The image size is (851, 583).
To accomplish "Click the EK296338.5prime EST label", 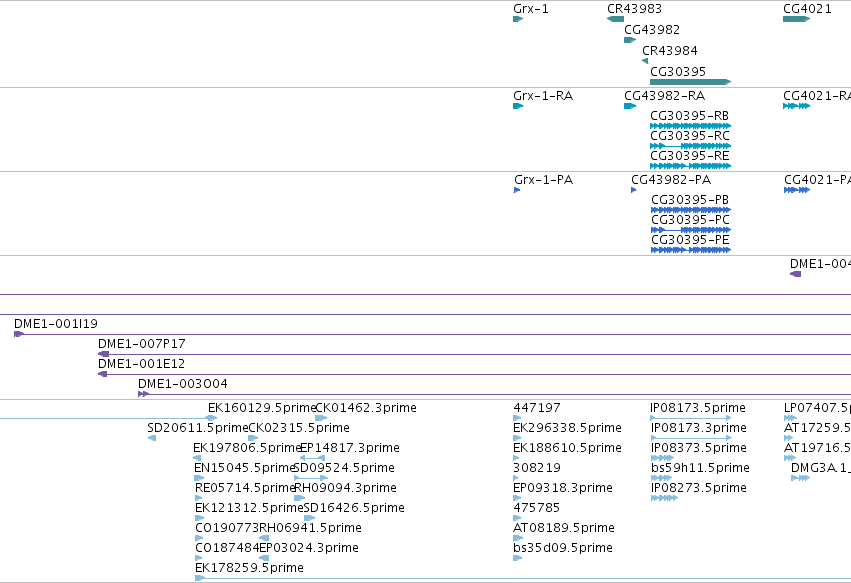I will point(567,428).
